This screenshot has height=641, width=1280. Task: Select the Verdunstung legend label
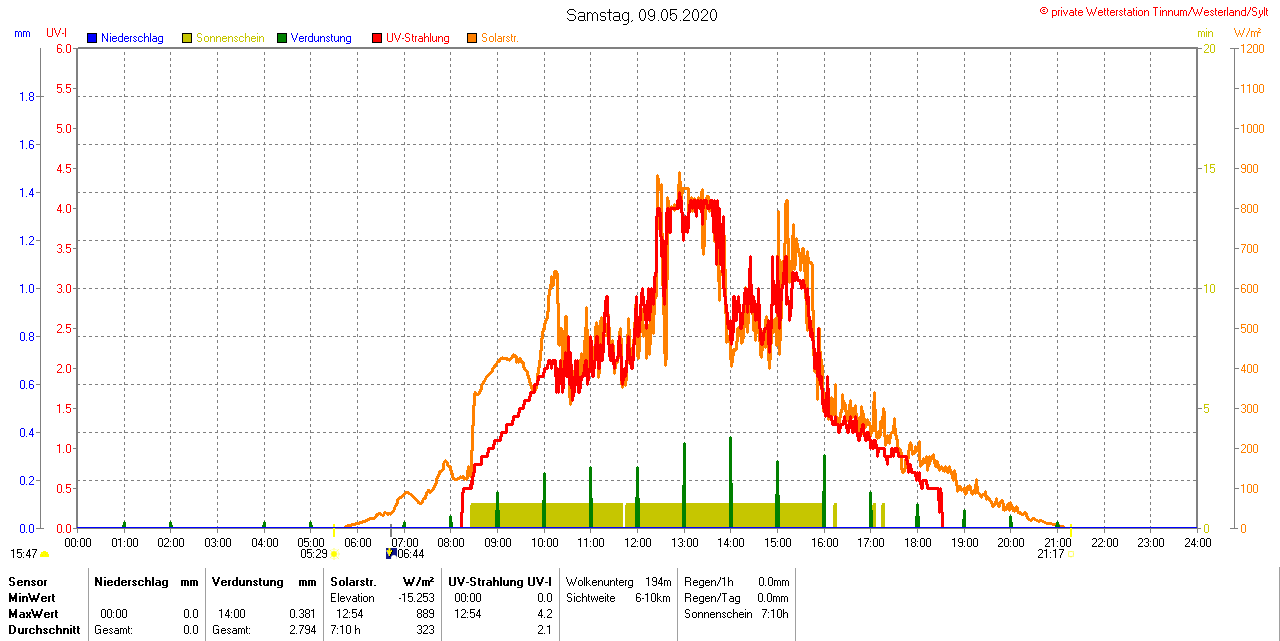pos(321,38)
